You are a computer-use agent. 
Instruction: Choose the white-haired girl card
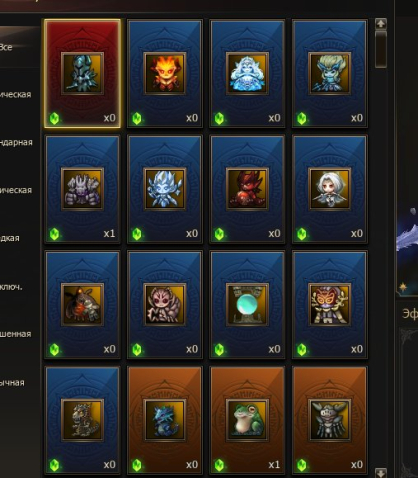tap(330, 189)
